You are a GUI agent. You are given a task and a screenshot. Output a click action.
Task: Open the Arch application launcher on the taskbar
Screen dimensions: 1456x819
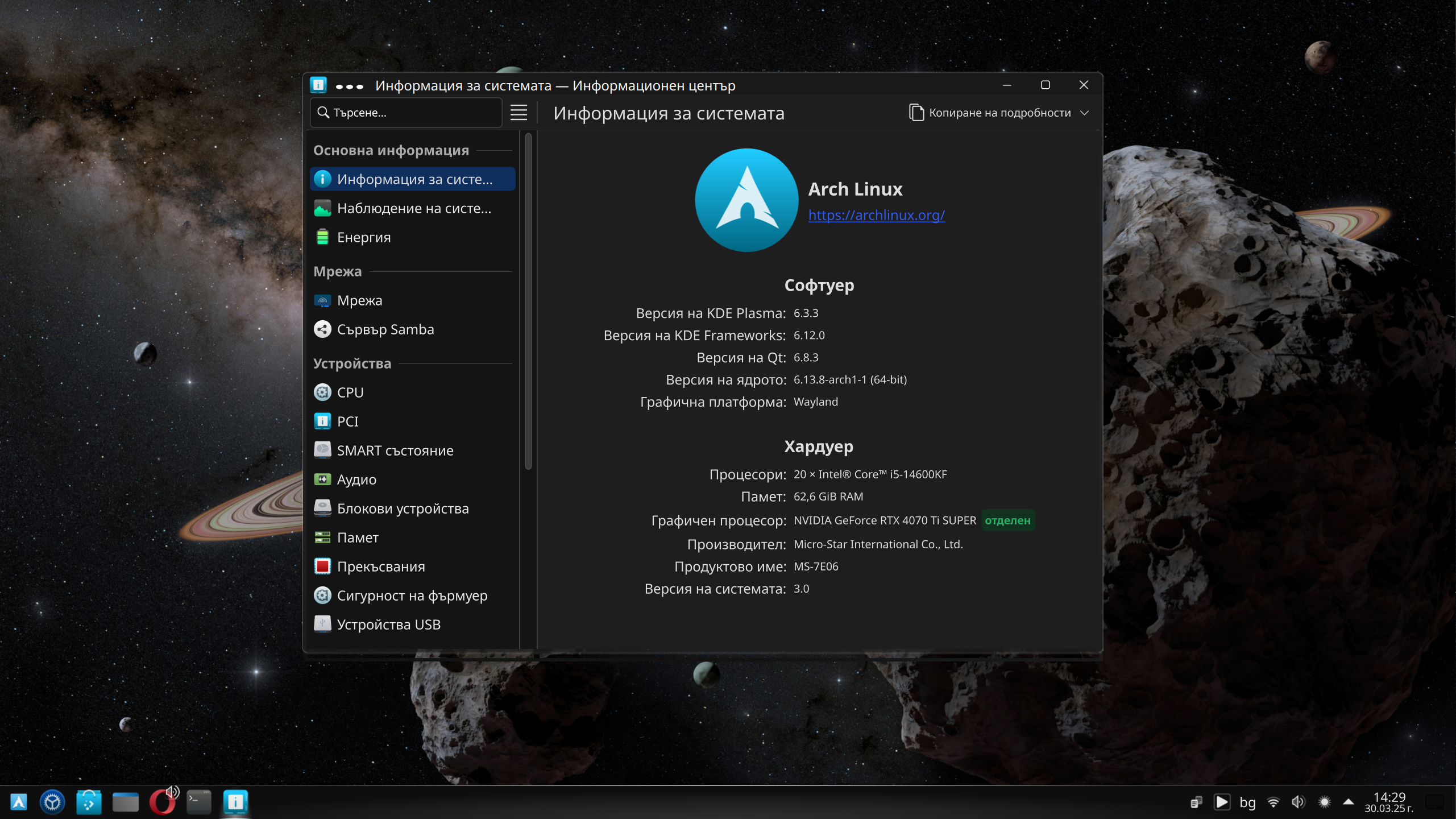point(19,802)
